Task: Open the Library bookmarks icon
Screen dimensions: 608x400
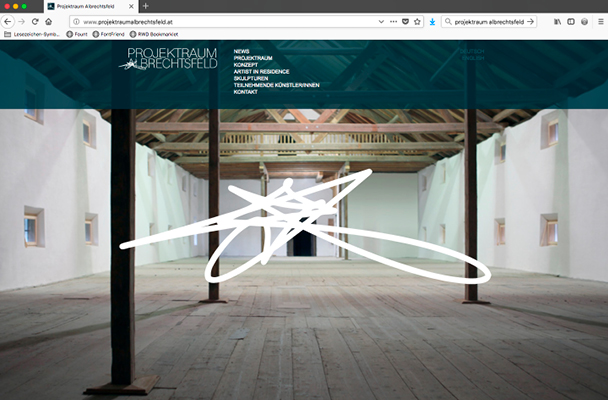Action: pyautogui.click(x=557, y=21)
